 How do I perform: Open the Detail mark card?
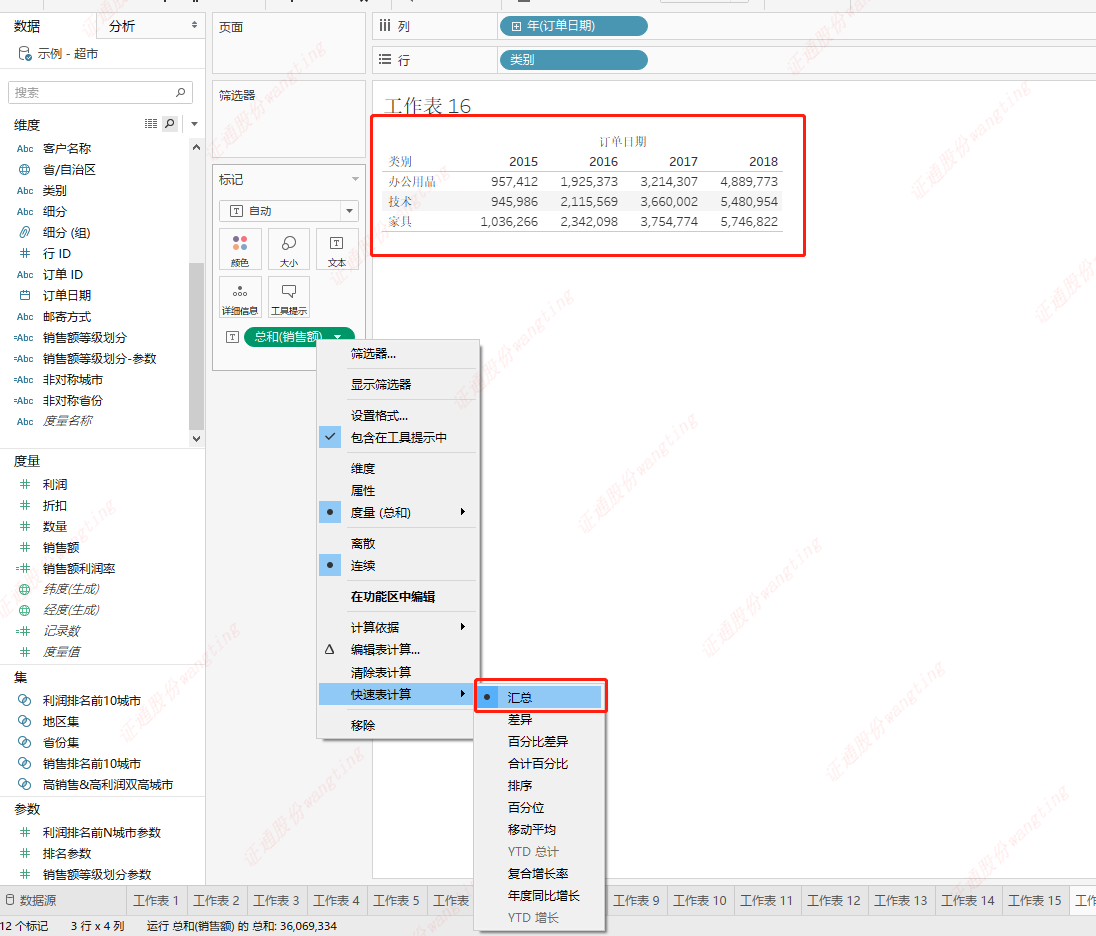(x=240, y=298)
